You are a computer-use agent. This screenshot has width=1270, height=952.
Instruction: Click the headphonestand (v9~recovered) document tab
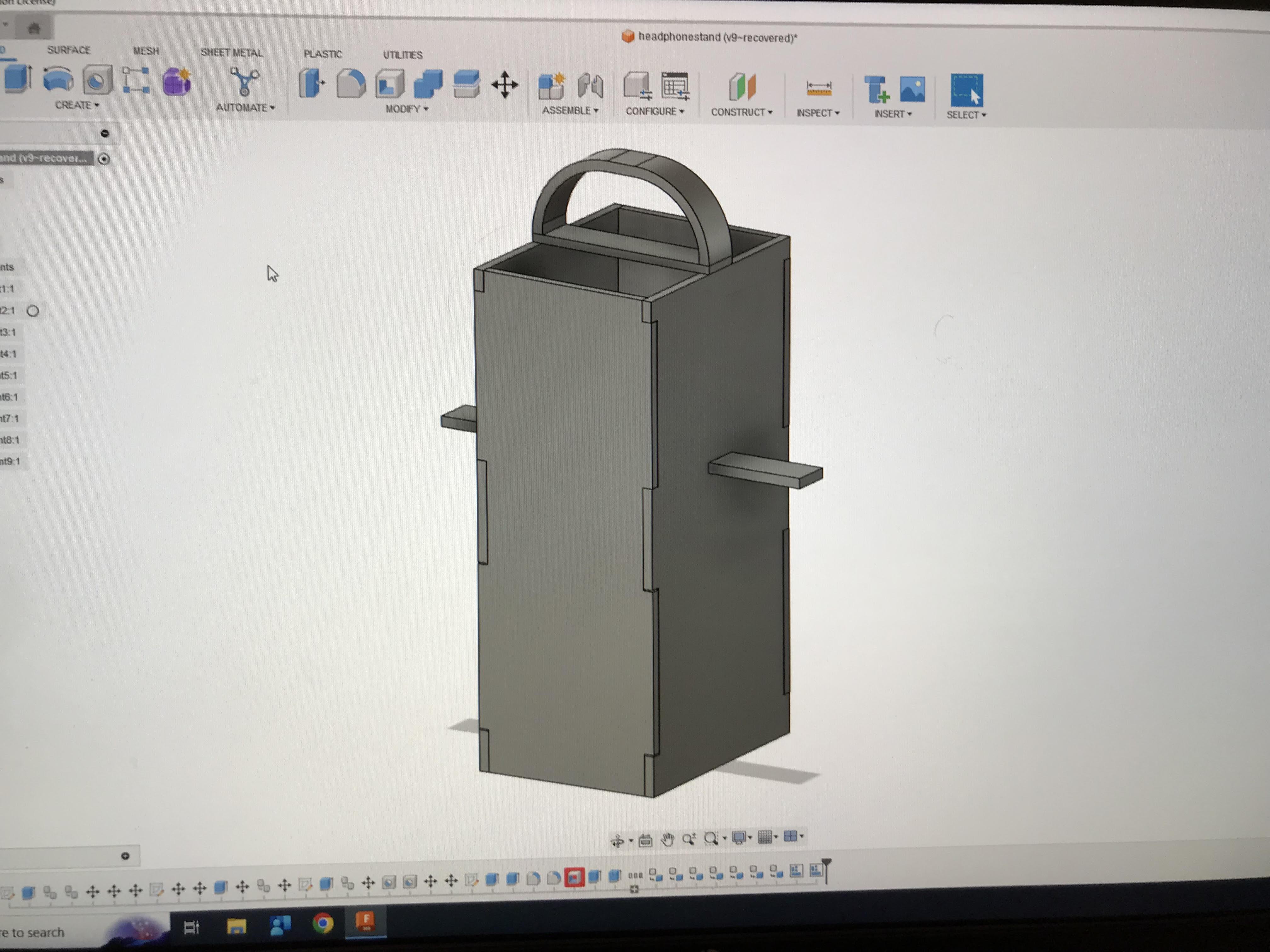tap(710, 37)
